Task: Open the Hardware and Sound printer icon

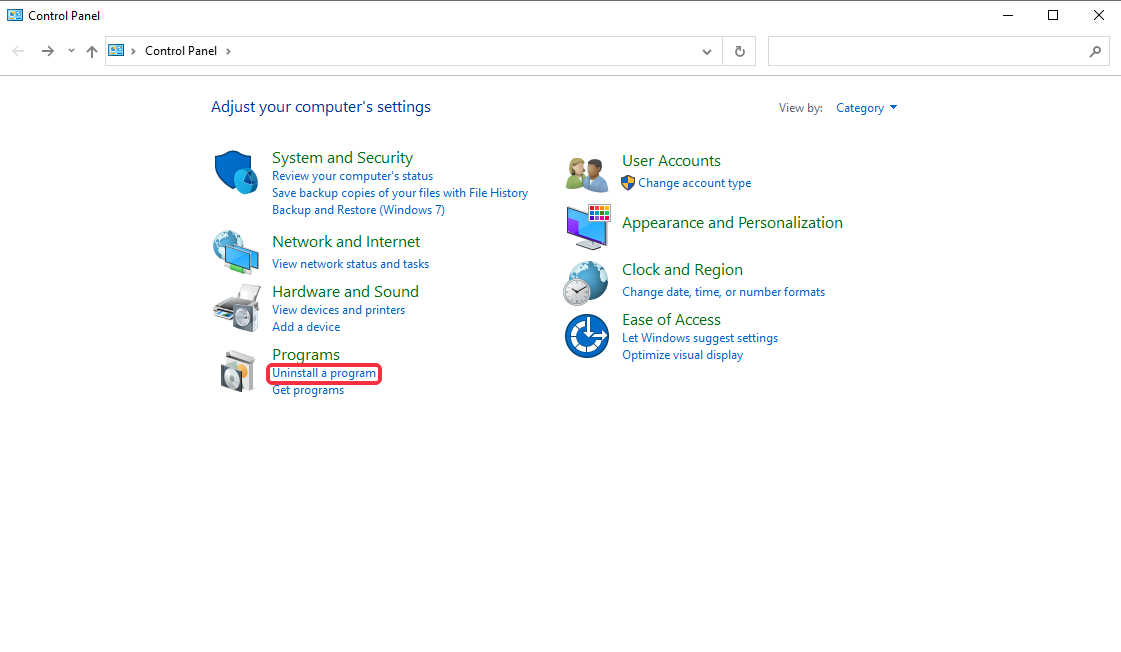Action: (x=236, y=308)
